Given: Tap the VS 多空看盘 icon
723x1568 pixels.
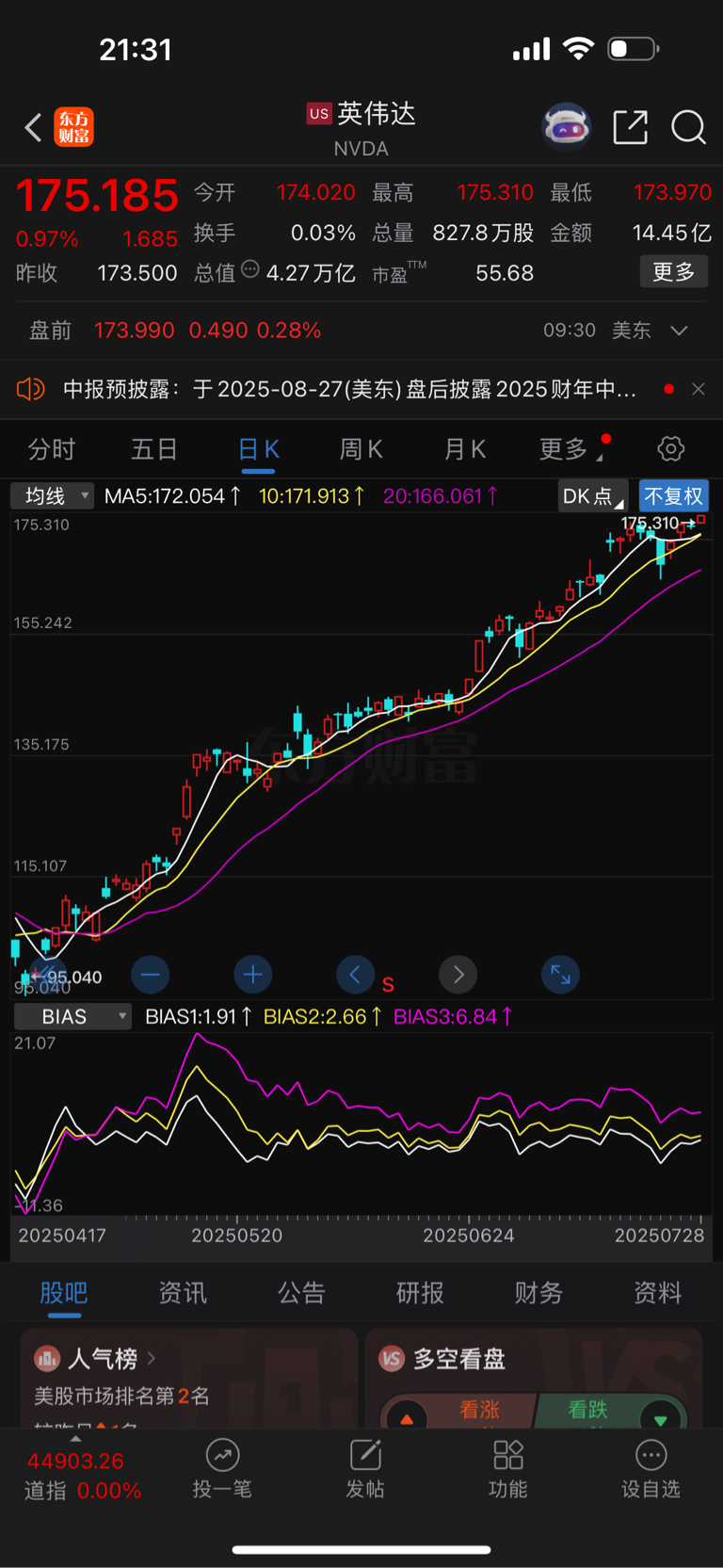Looking at the screenshot, I should pos(392,1358).
